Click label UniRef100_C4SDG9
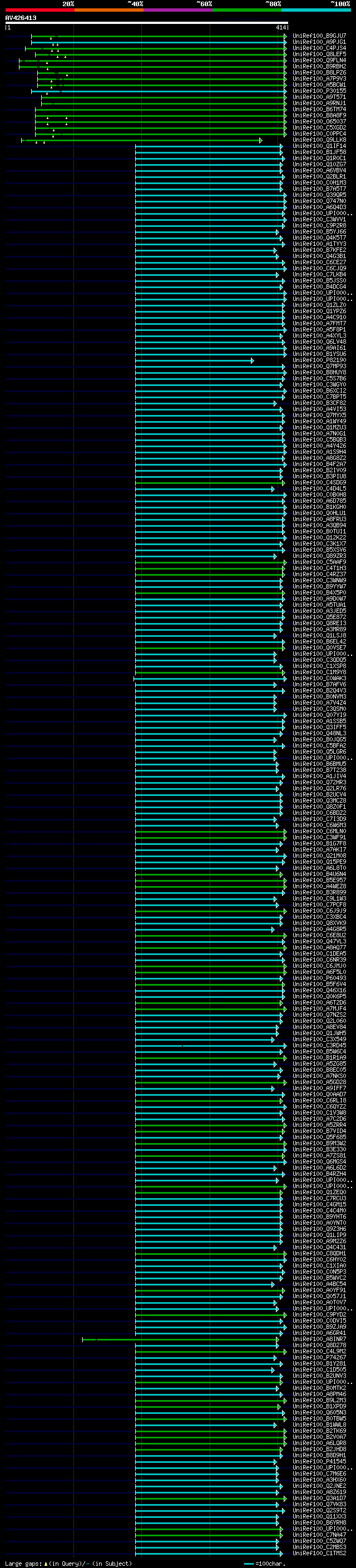The image size is (356, 1568). click(x=319, y=483)
